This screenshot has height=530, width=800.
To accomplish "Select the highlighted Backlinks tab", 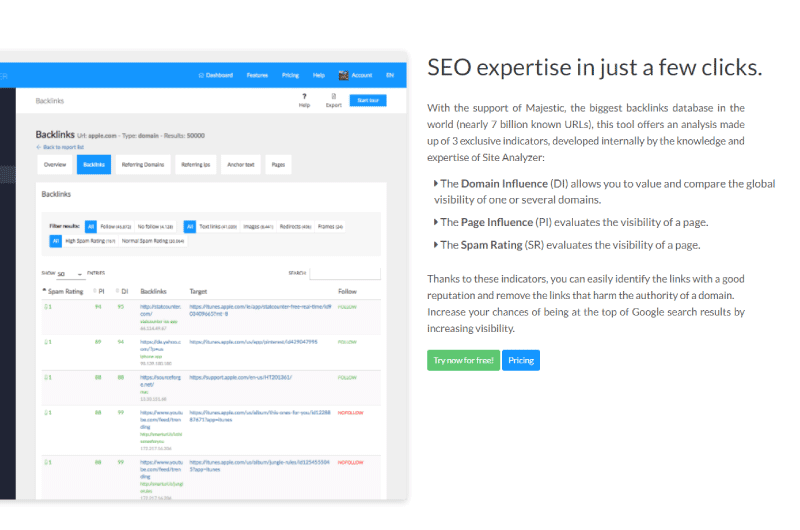I will point(94,165).
